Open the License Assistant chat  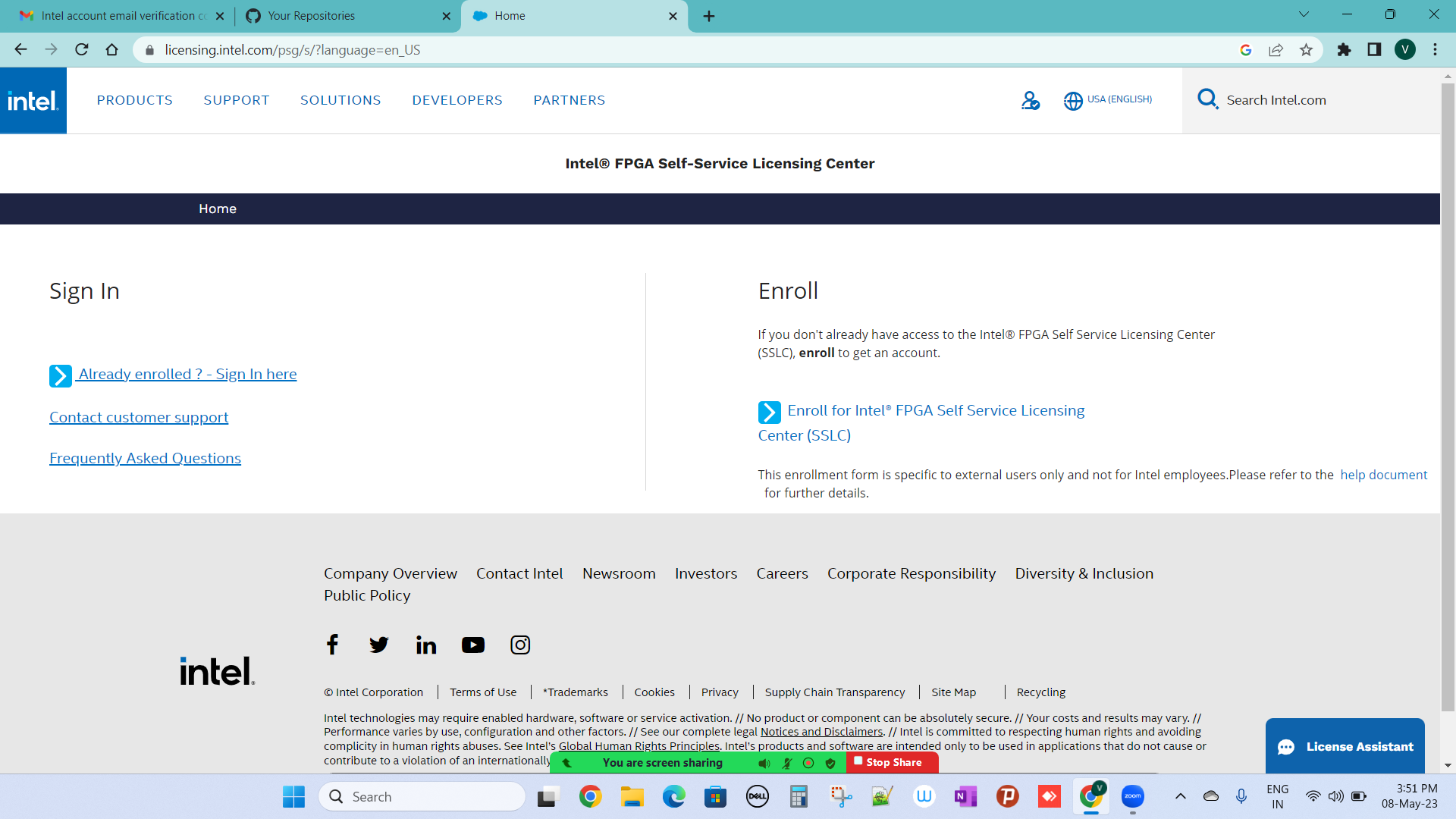coord(1345,746)
